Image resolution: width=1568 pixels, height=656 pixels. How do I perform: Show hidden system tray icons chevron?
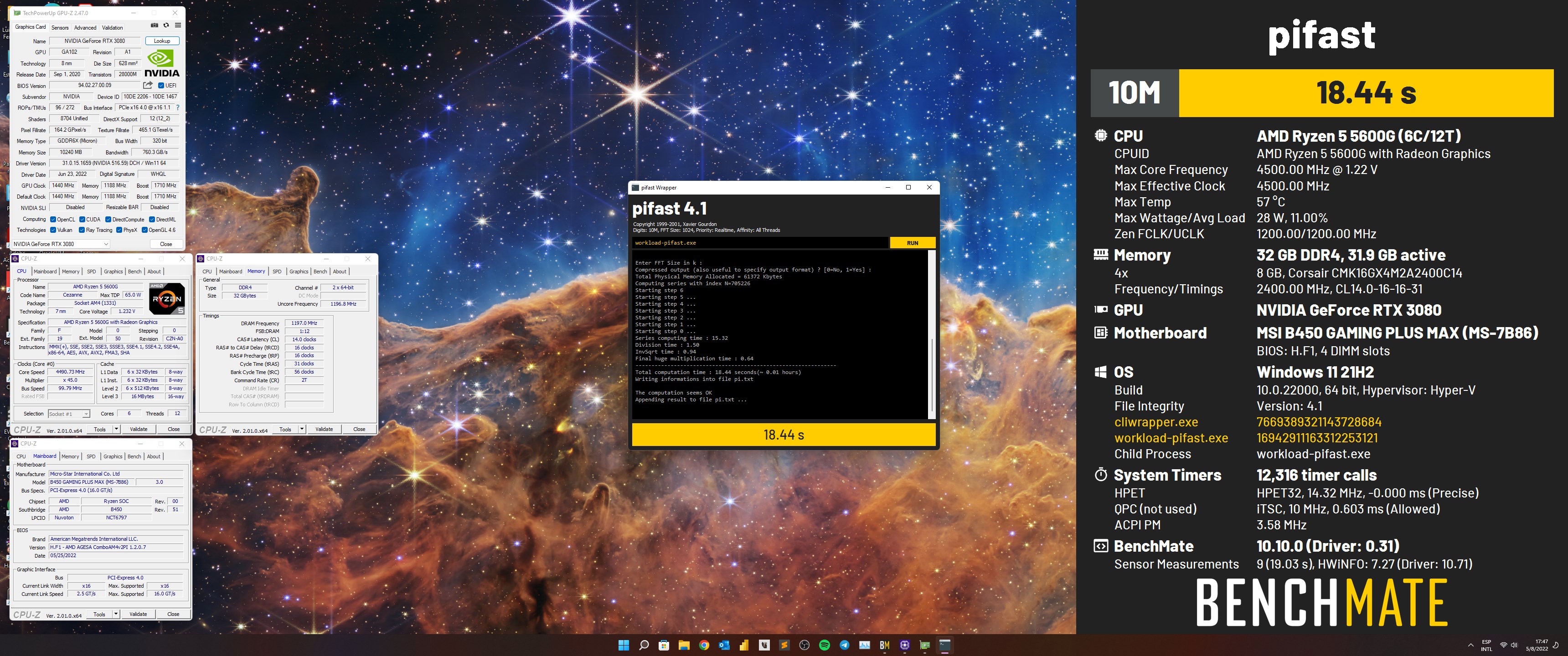pos(1470,645)
